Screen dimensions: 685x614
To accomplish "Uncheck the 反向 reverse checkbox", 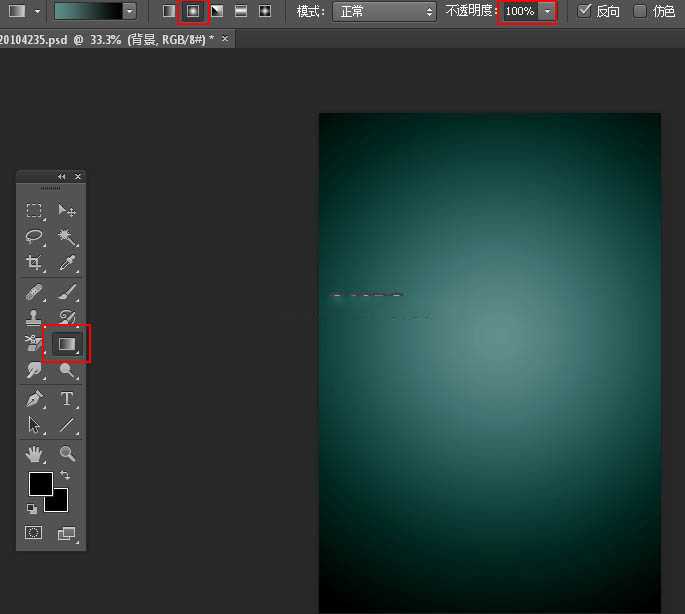I will point(586,11).
